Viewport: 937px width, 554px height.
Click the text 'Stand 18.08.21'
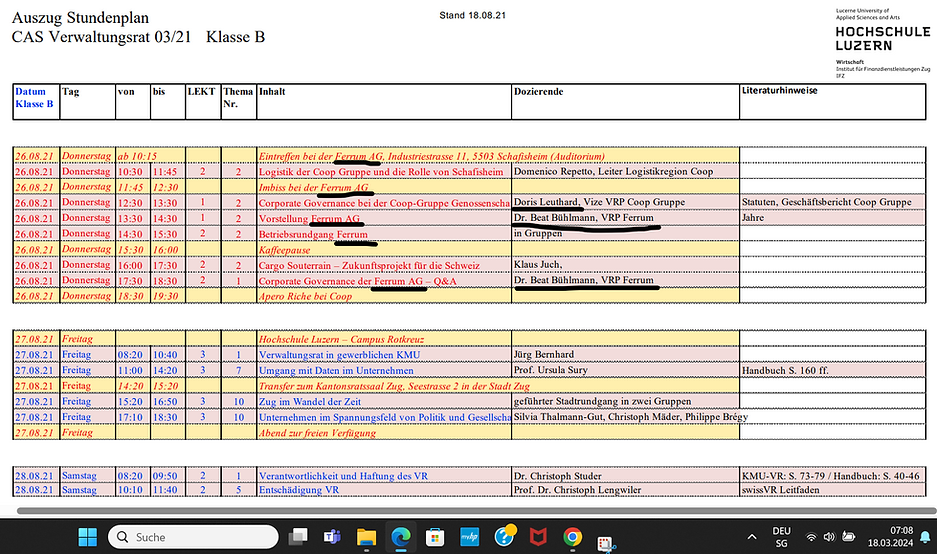click(x=472, y=16)
